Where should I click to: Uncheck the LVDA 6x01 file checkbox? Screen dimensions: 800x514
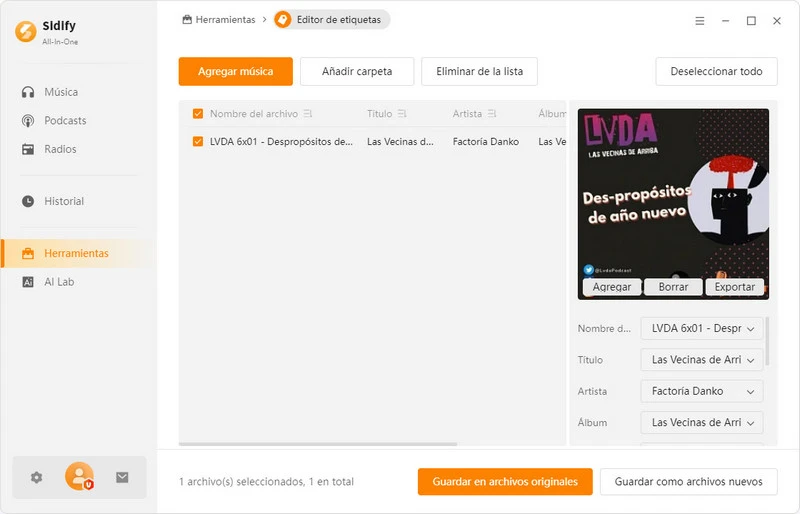tap(198, 141)
